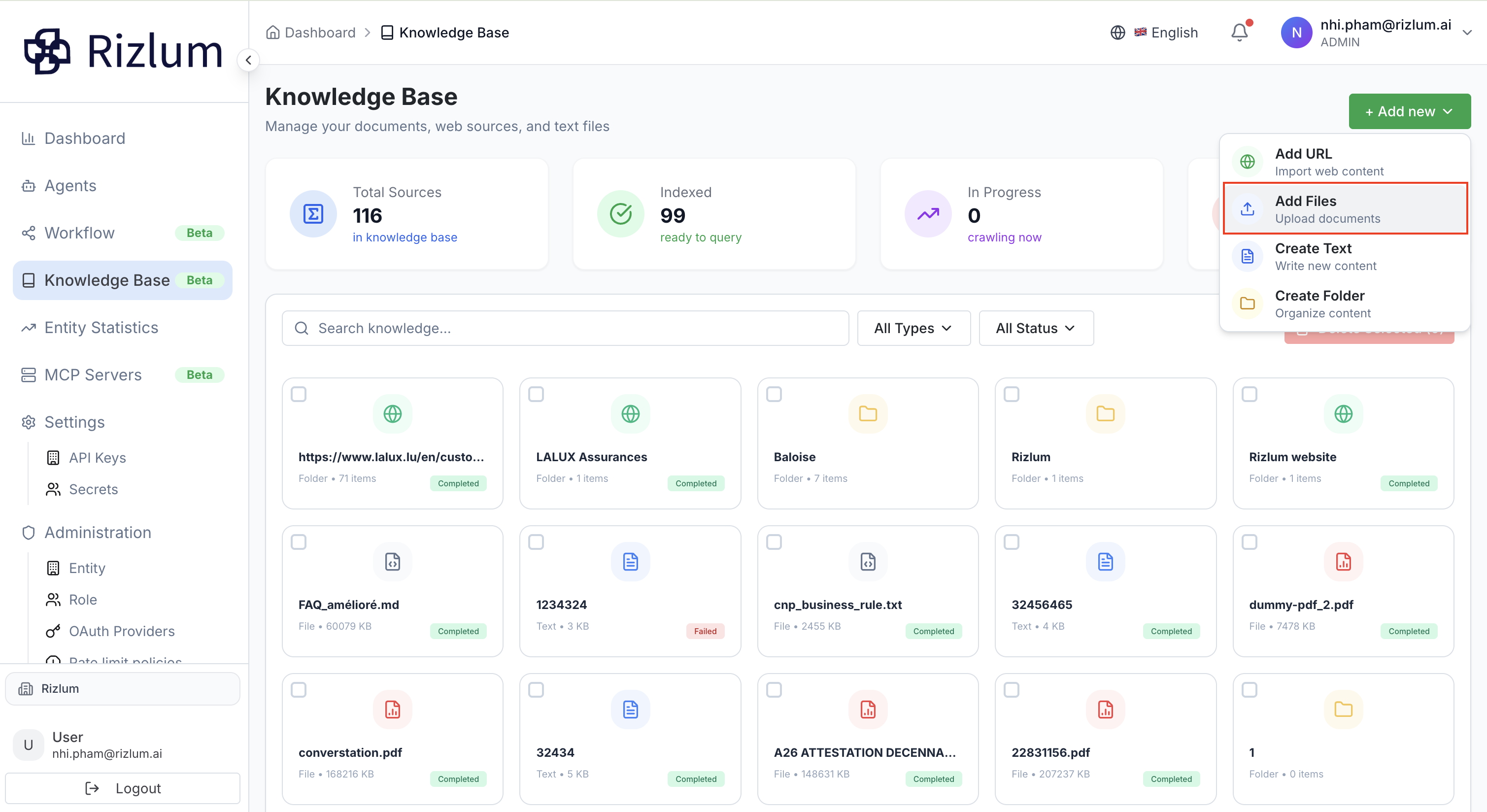This screenshot has width=1487, height=812.
Task: Collapse the sidebar with the chevron button
Action: click(248, 60)
